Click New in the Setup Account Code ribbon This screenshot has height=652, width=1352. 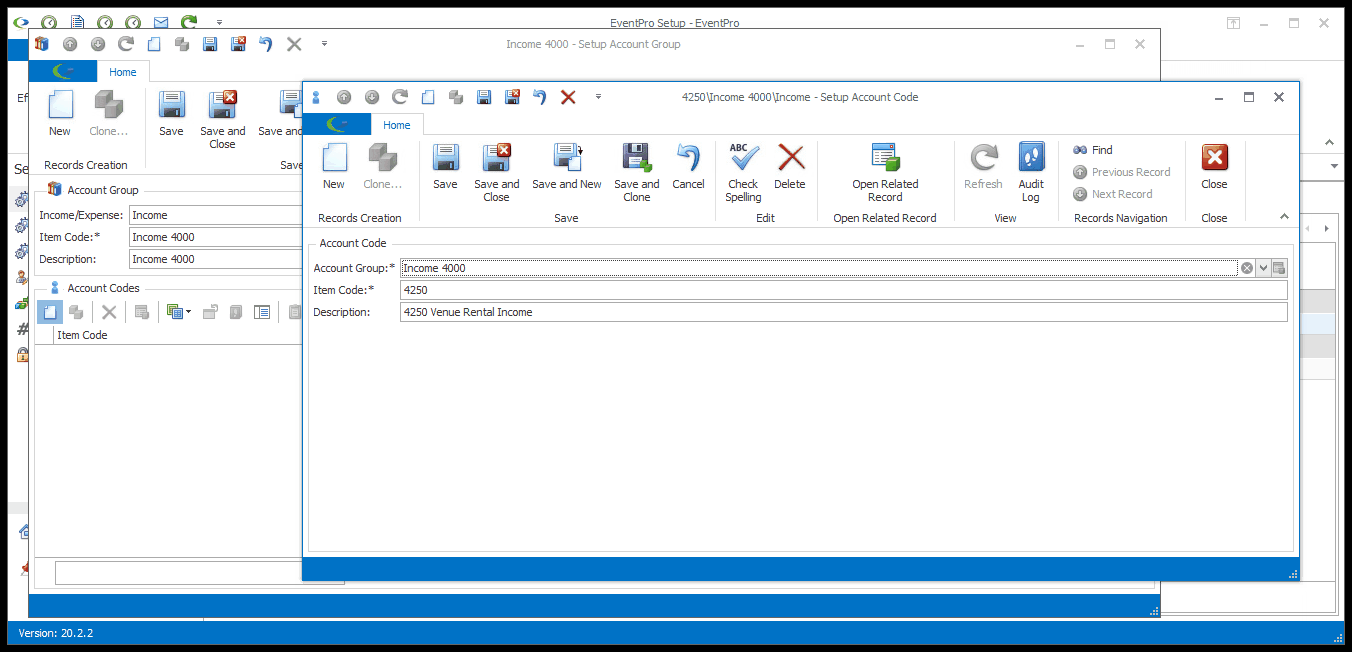point(334,167)
